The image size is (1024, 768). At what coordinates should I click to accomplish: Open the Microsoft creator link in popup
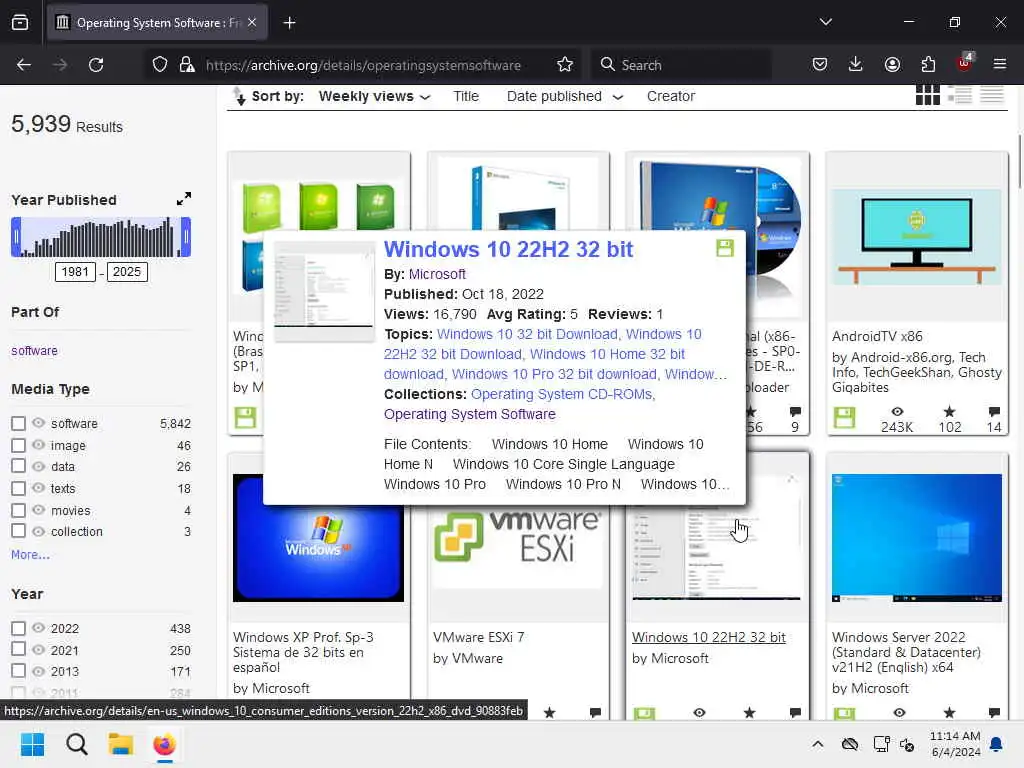click(x=437, y=274)
